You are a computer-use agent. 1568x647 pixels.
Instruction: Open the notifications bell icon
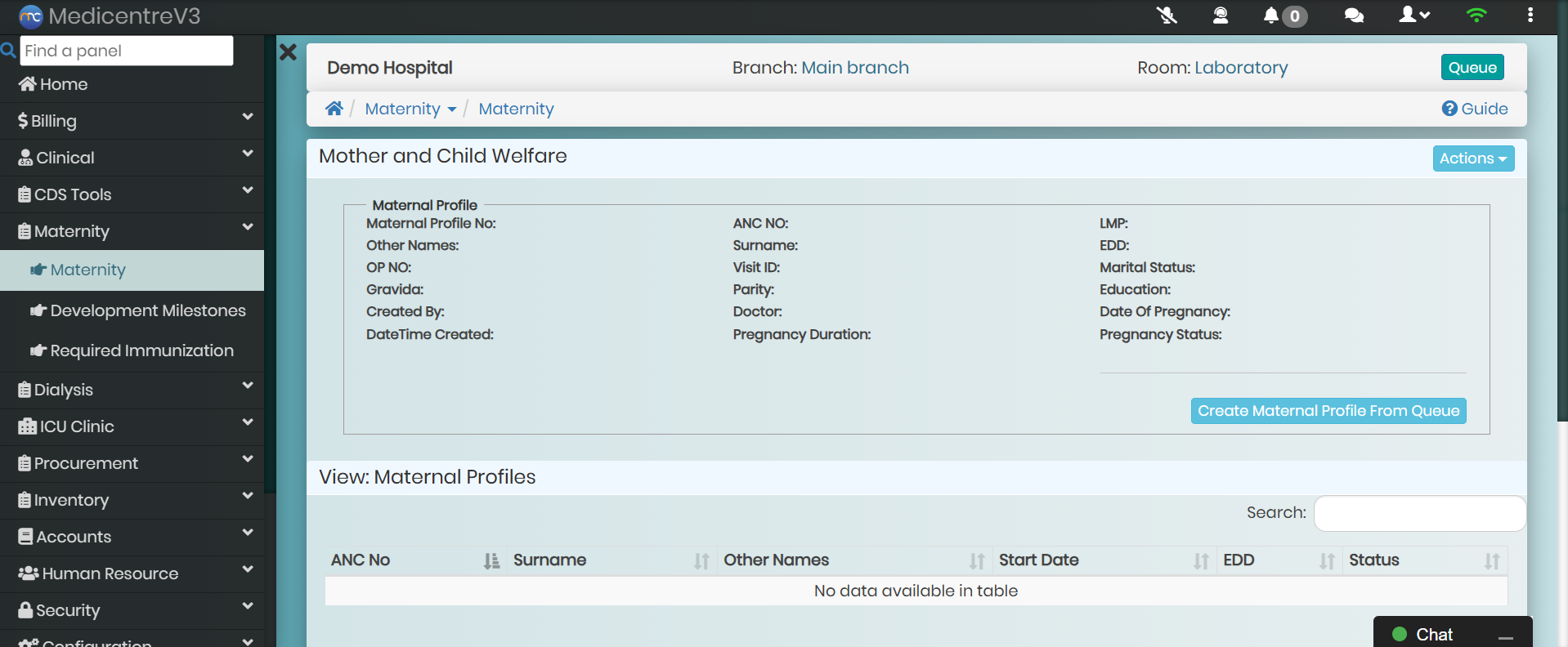(1271, 16)
